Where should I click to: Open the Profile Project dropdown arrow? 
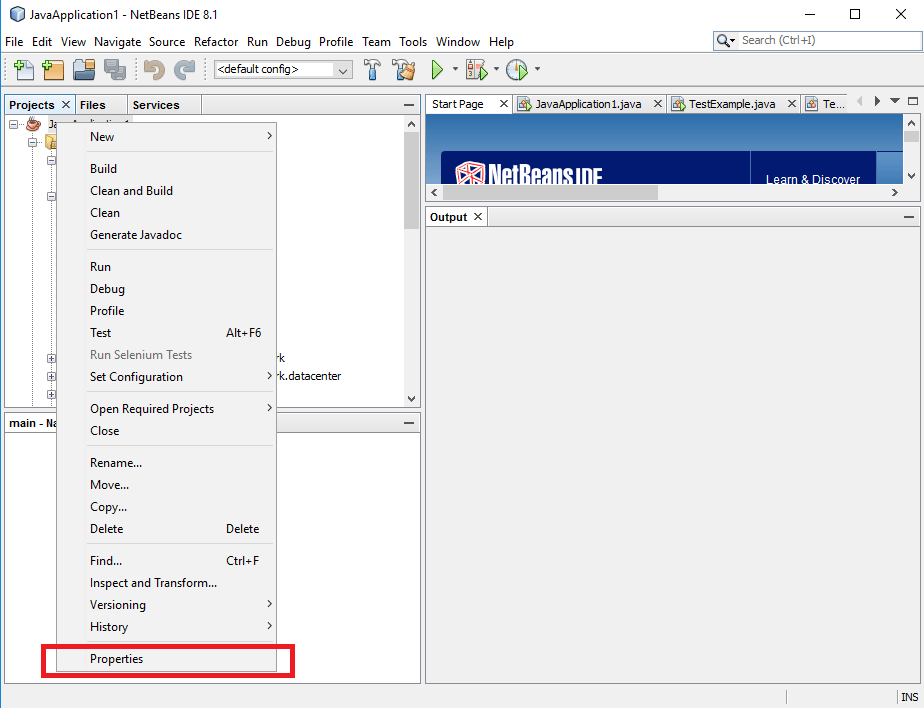(x=537, y=70)
